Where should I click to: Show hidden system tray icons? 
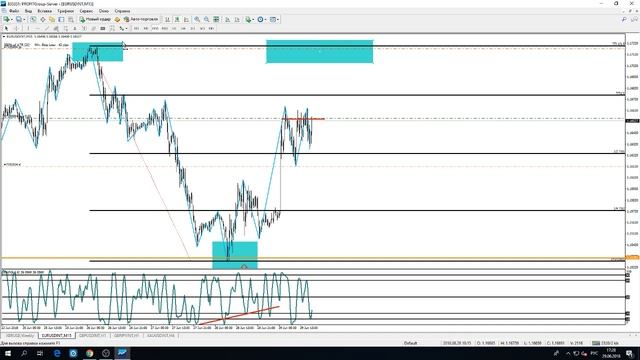pyautogui.click(x=568, y=353)
